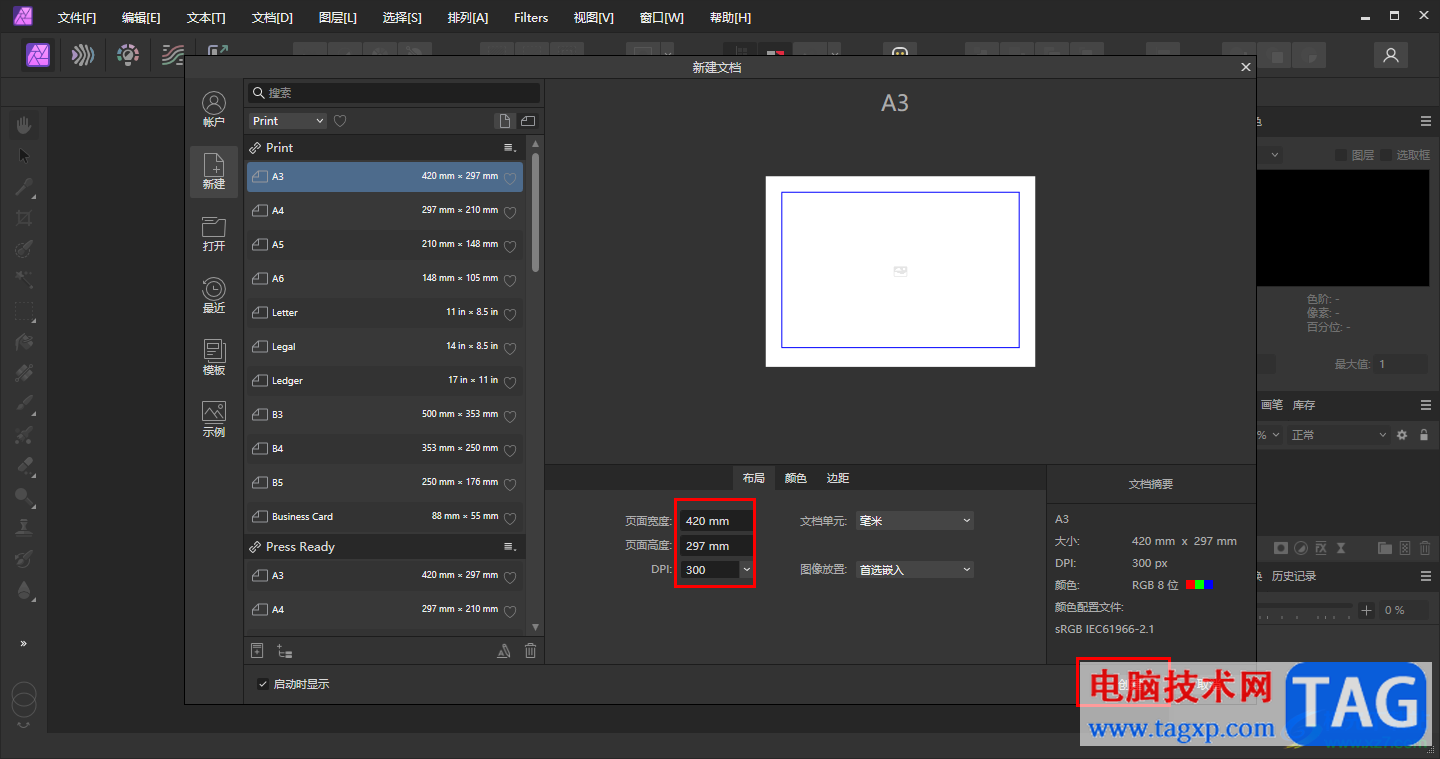Favorite the Print A4 297 mm preset
This screenshot has height=759, width=1440.
pos(510,213)
